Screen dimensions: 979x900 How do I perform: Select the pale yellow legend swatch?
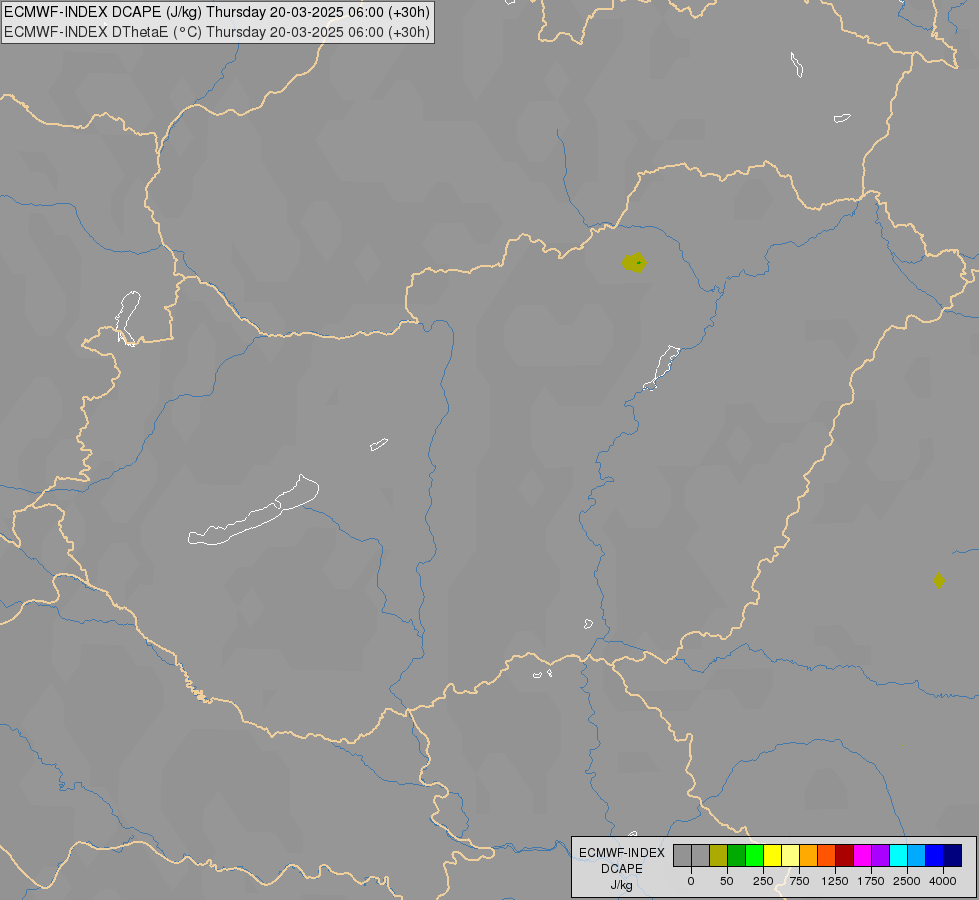[x=790, y=856]
